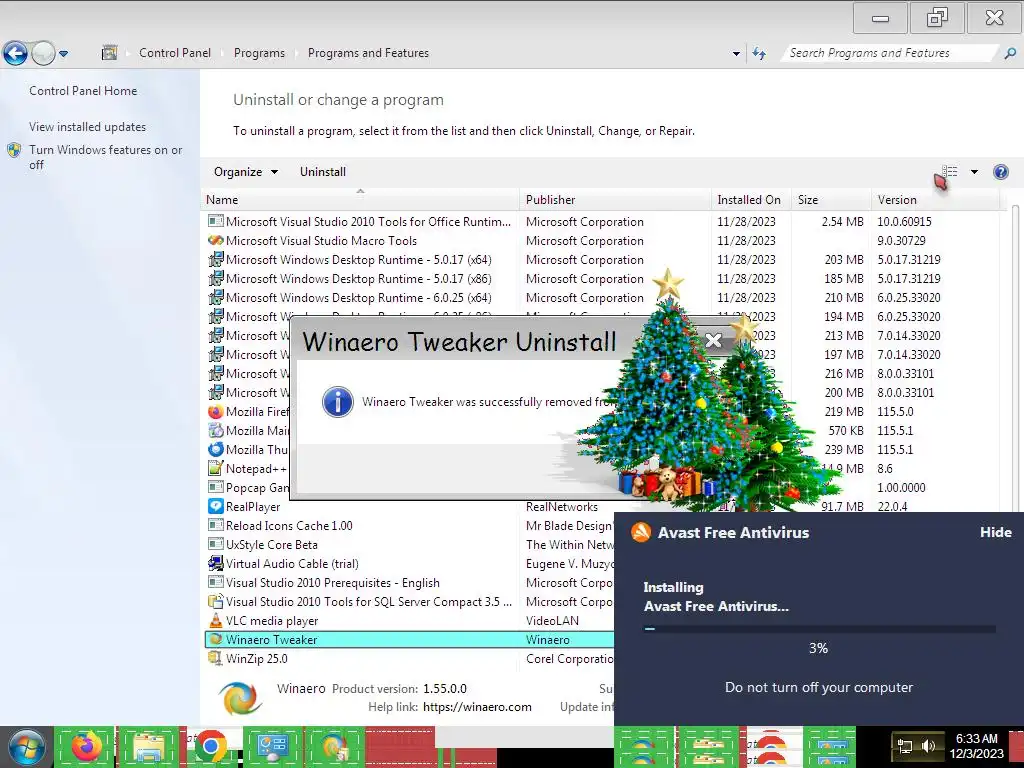Click Programs and Features breadcrumb
Screen dimensions: 1024x768
coord(368,53)
